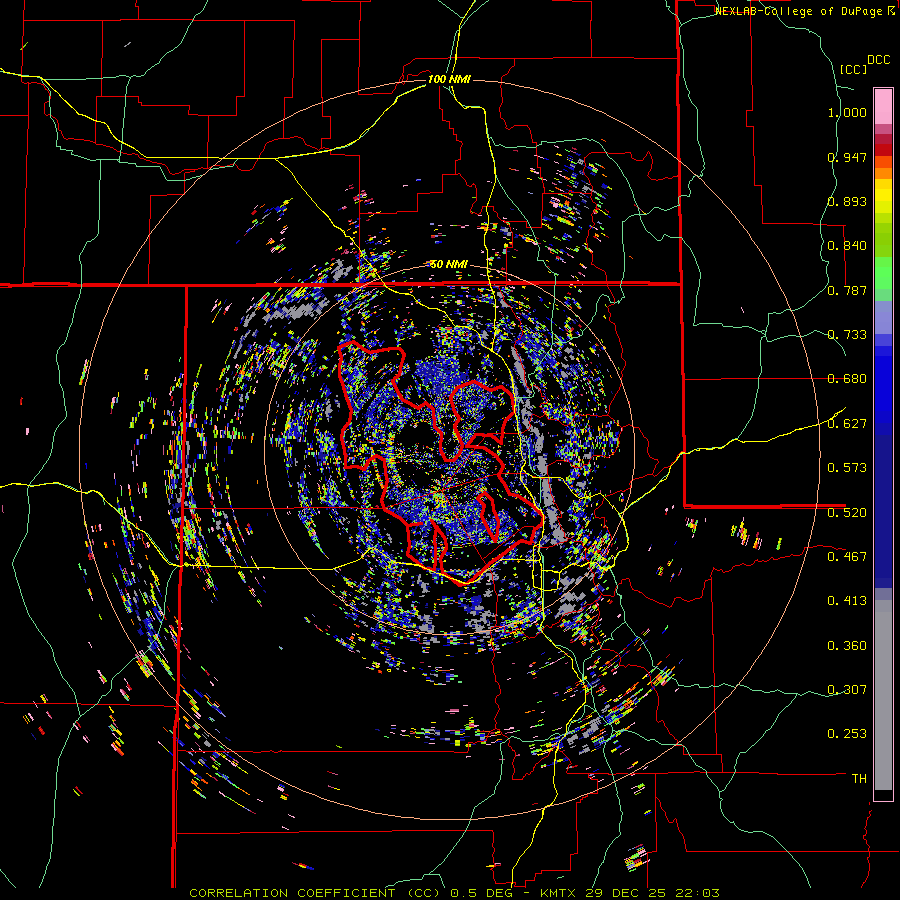Viewport: 900px width, 900px height.
Task: Click the CORRELATION COEFFICIENT (CC) product title
Action: point(315,893)
